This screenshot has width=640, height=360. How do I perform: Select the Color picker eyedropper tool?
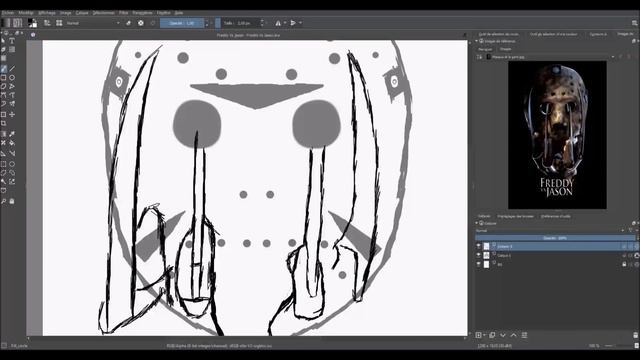(x=12, y=134)
